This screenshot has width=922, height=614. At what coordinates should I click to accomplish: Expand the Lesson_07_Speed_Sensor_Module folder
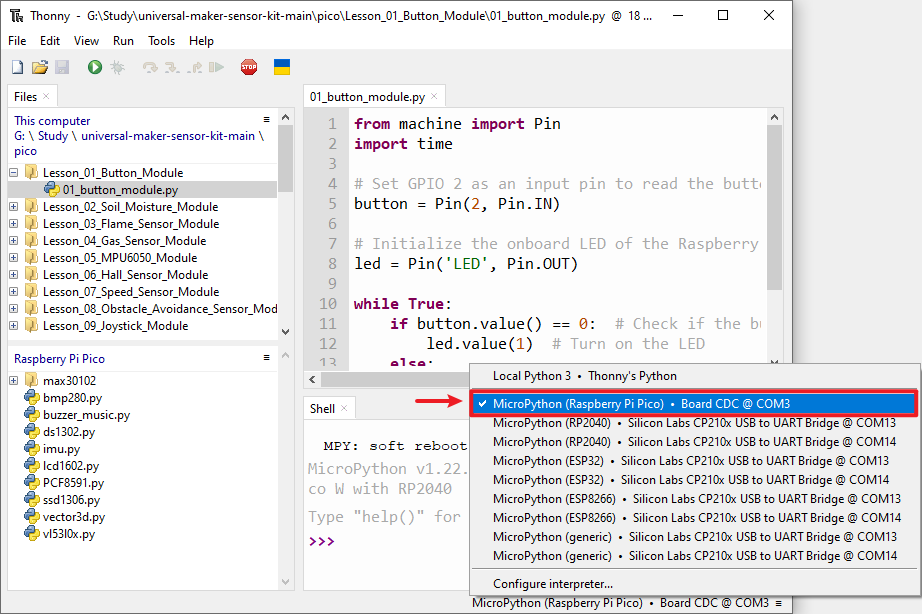point(14,292)
